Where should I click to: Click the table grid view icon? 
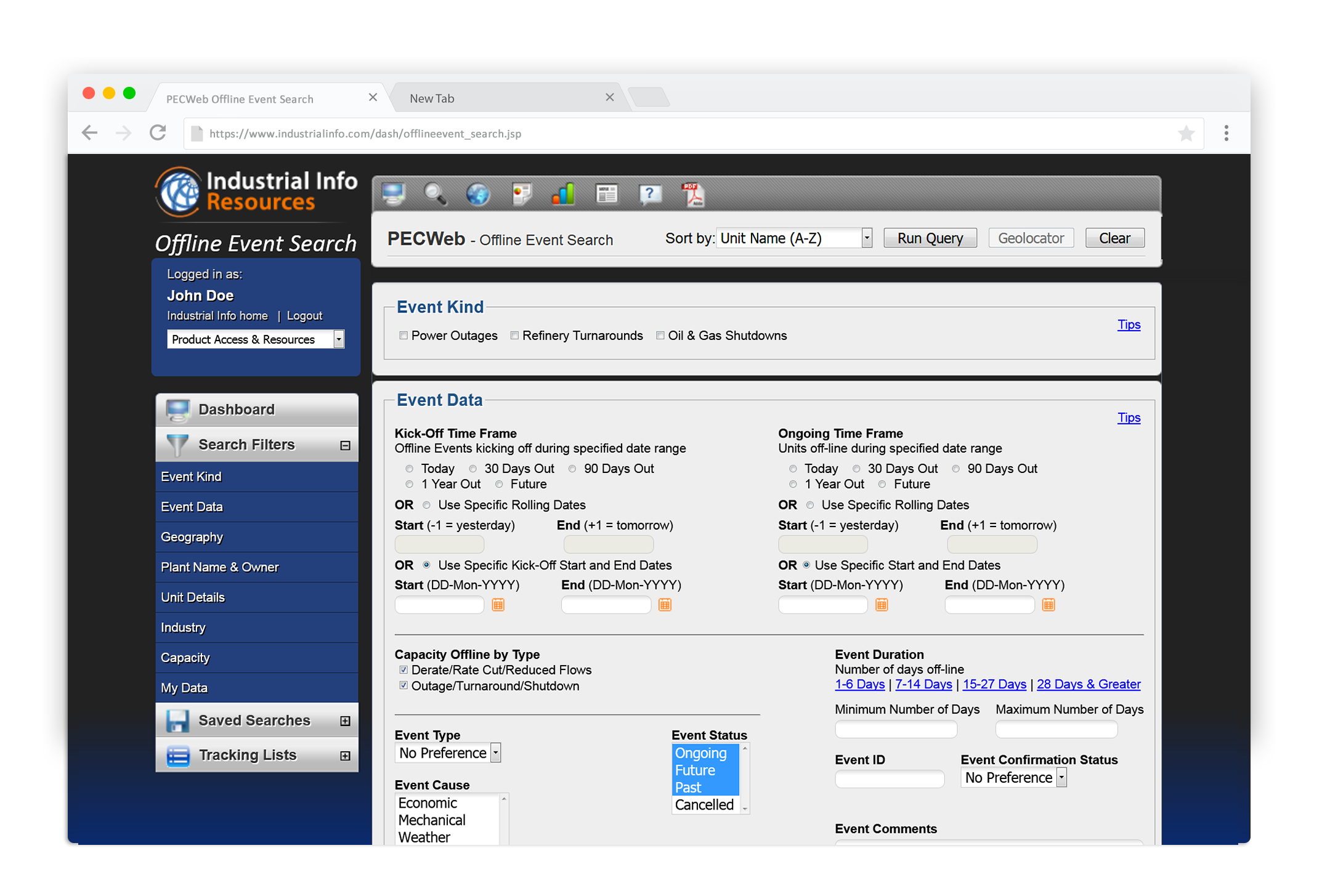607,194
